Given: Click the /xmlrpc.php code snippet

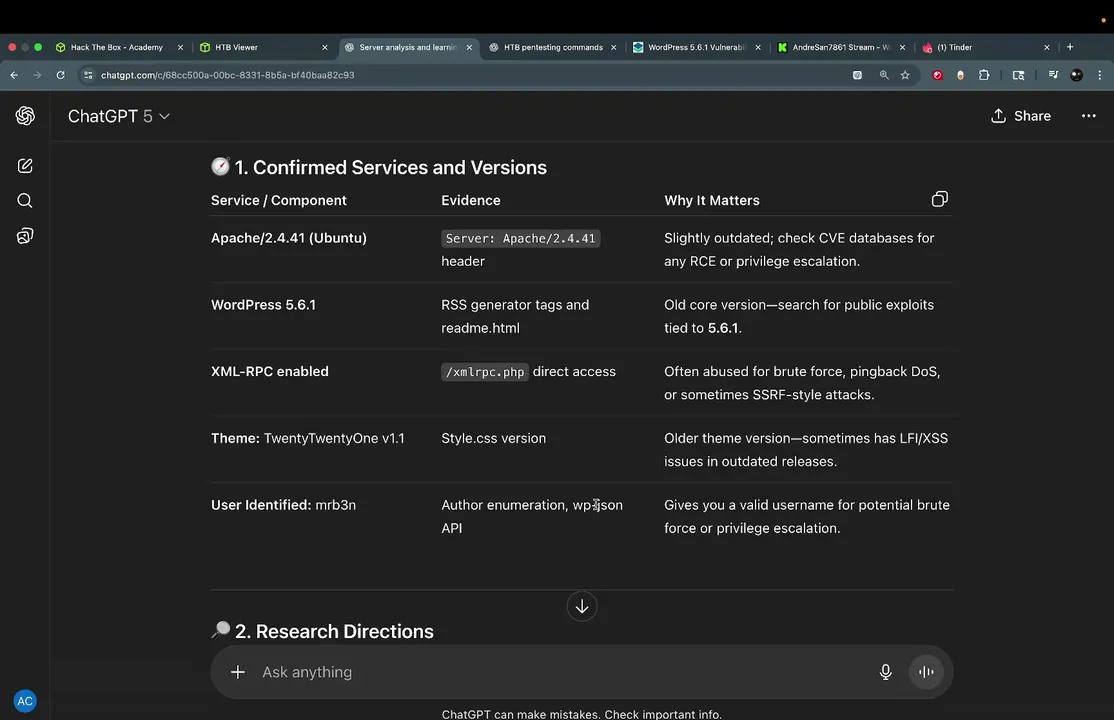Looking at the screenshot, I should [485, 372].
